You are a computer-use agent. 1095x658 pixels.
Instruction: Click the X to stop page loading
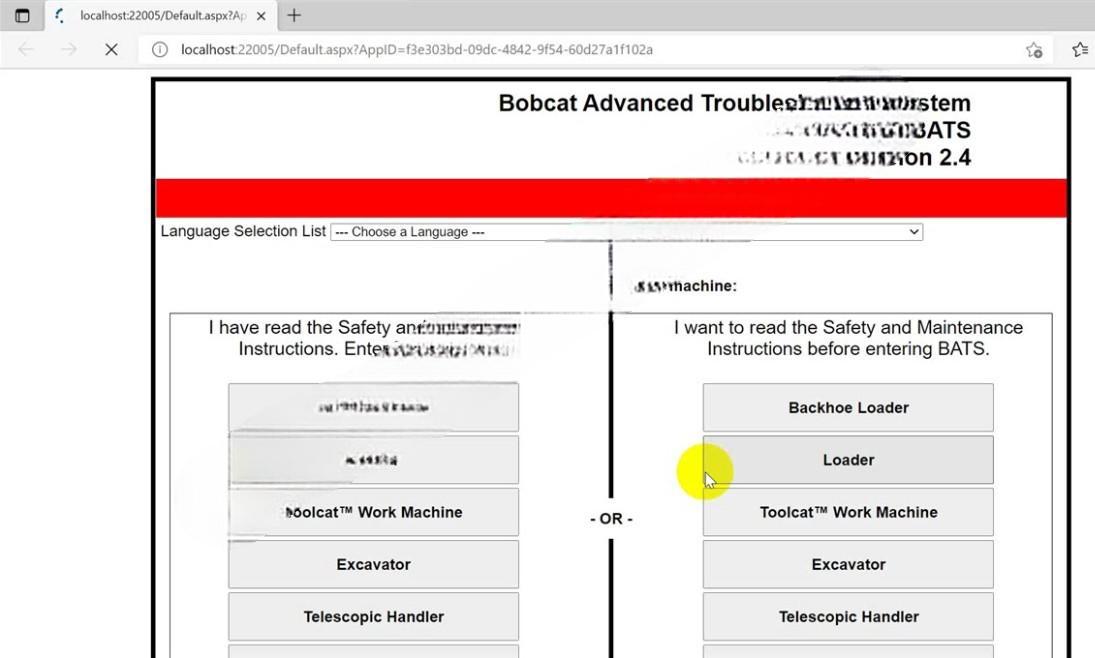coord(110,49)
